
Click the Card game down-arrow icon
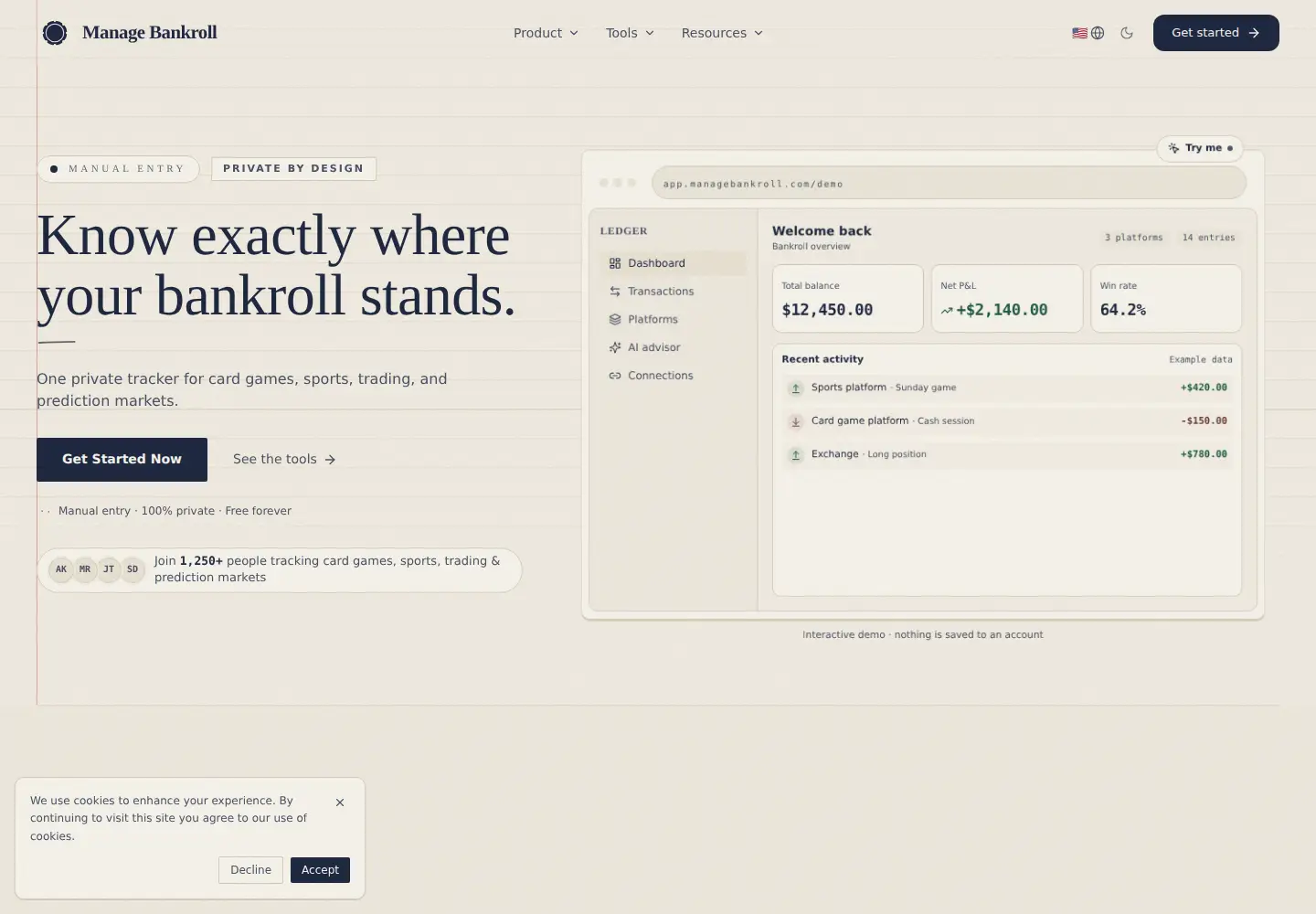796,421
